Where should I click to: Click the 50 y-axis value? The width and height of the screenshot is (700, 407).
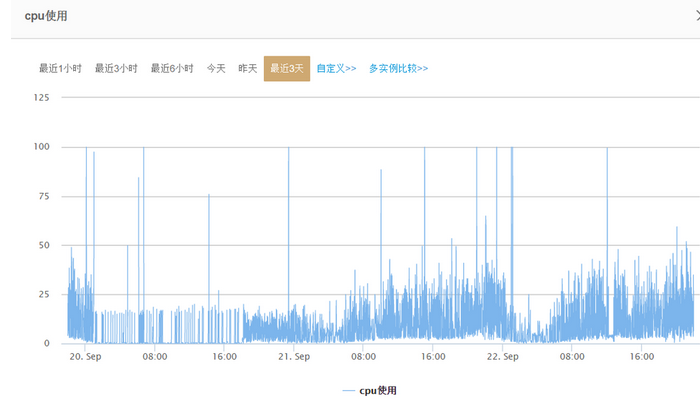pos(44,245)
